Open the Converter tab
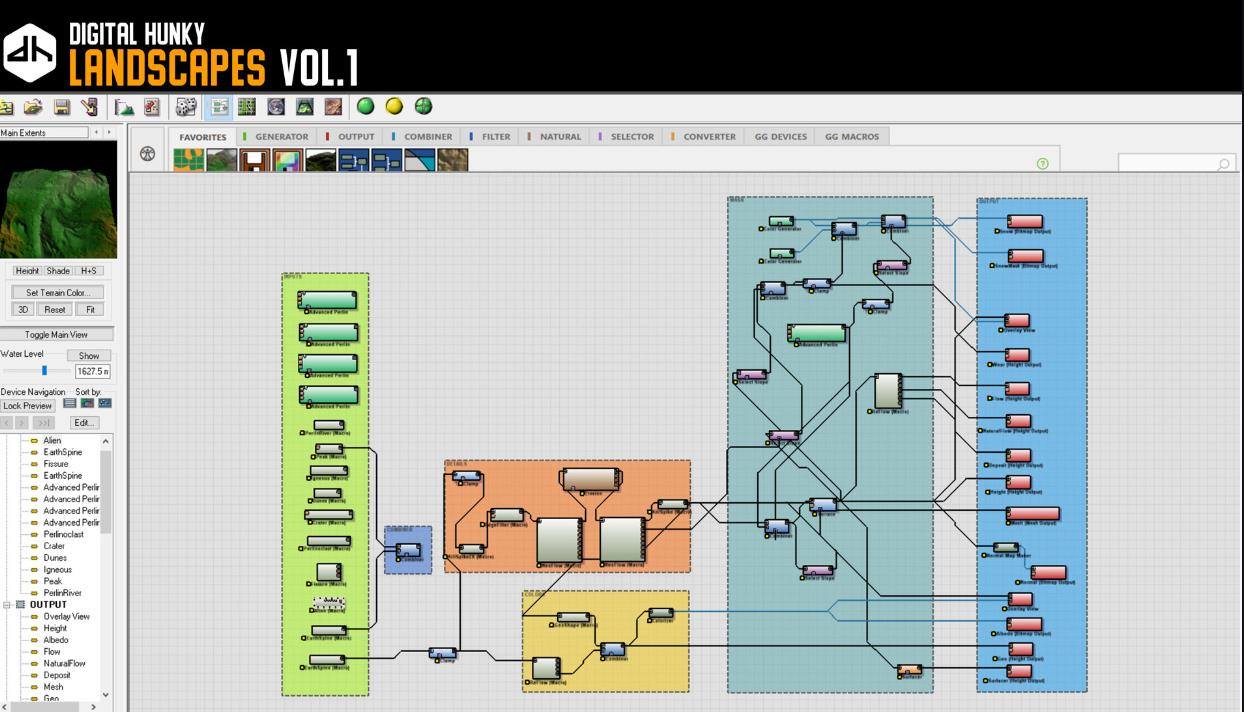Screen dimensions: 1244x712 (x=704, y=137)
